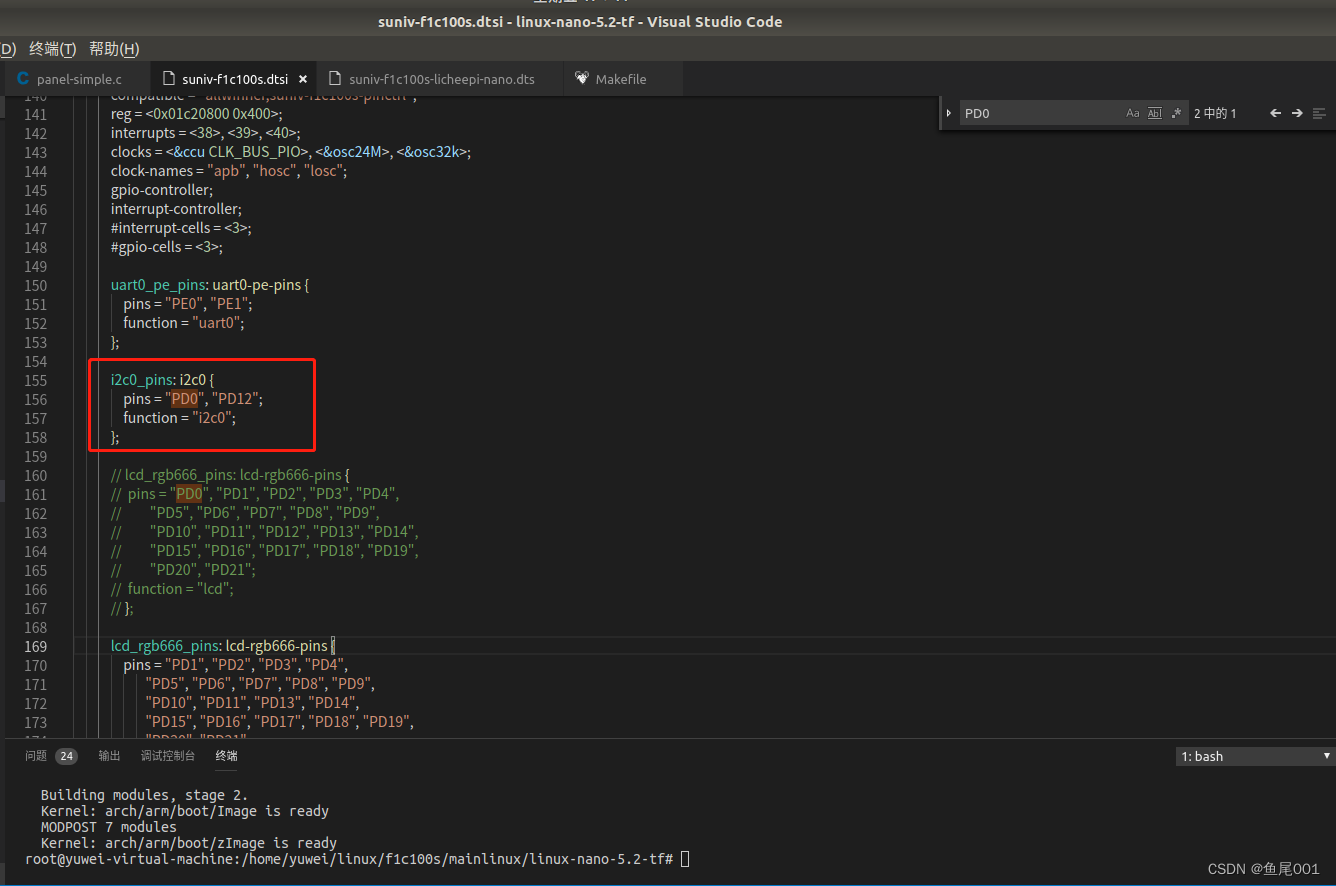Click the problems count badge 24
The image size is (1336, 886).
pos(66,756)
